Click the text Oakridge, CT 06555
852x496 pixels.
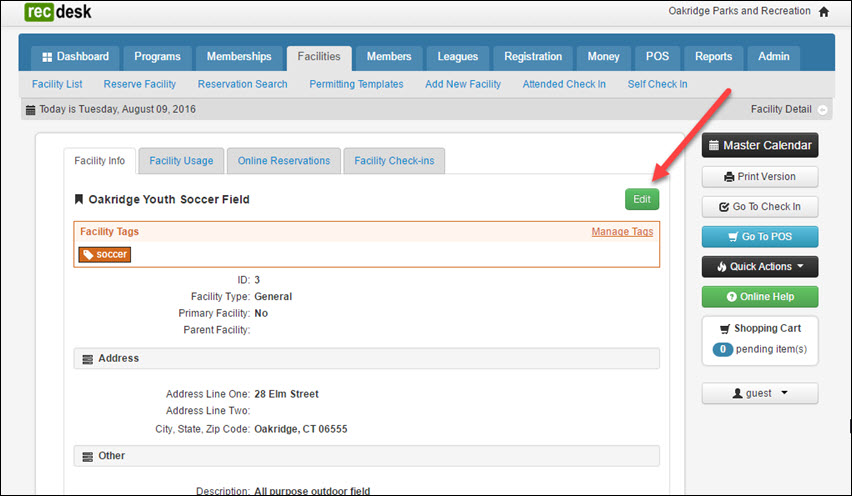(300, 429)
